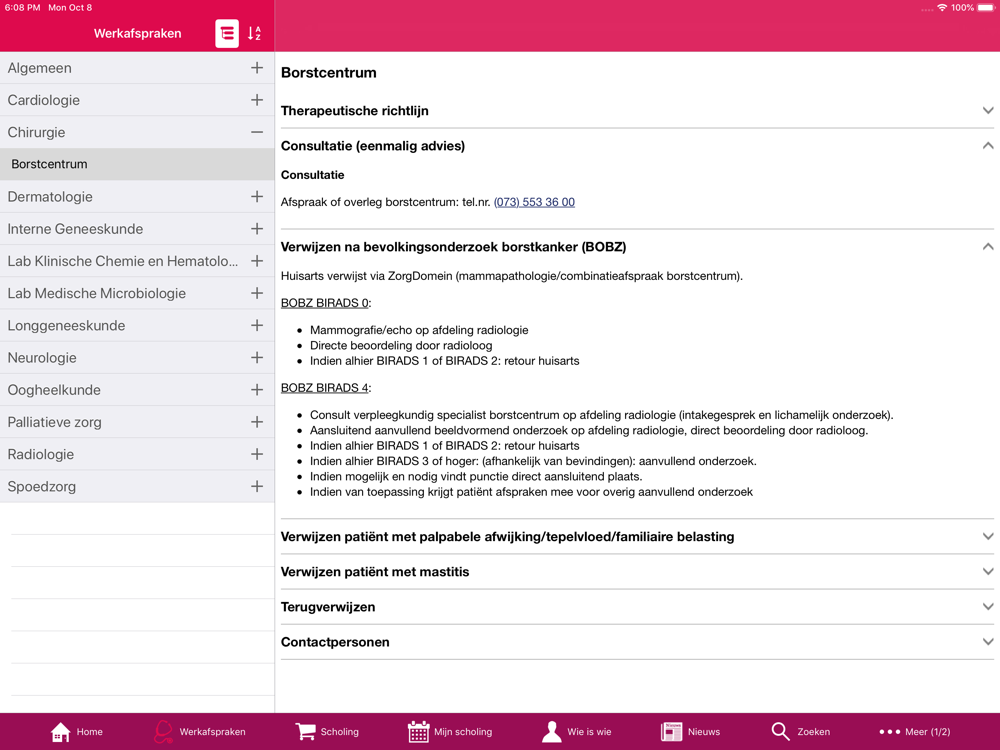The width and height of the screenshot is (1000, 750).
Task: Expand the Dermatologie plus icon
Action: (x=257, y=196)
